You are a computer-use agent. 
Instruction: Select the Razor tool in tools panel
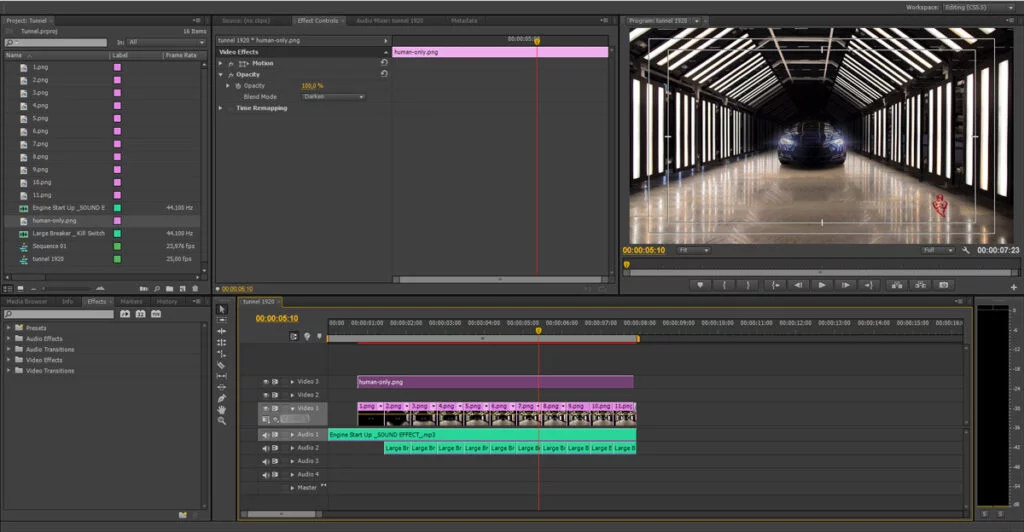(x=221, y=365)
